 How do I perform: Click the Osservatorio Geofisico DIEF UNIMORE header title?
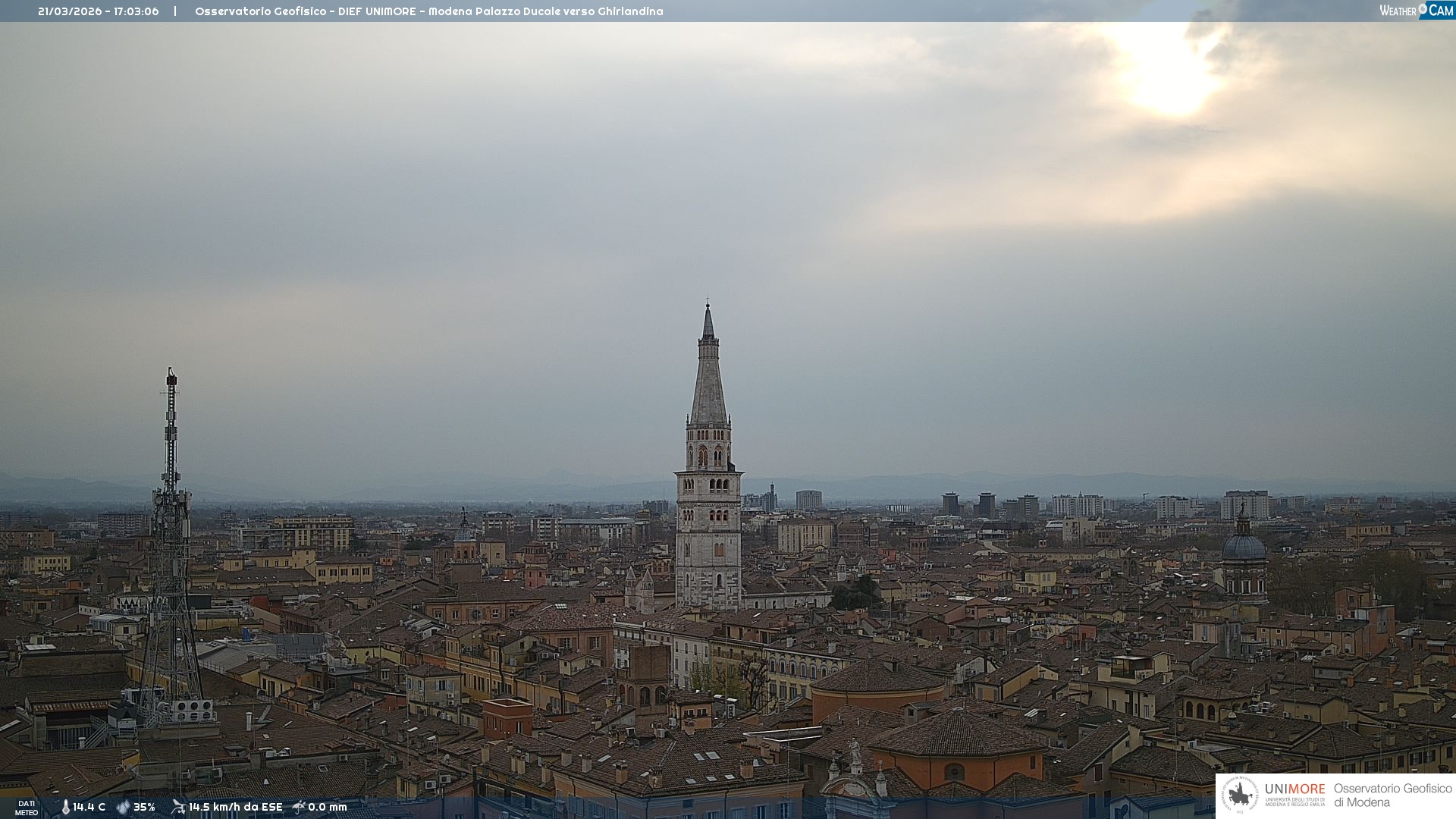428,11
